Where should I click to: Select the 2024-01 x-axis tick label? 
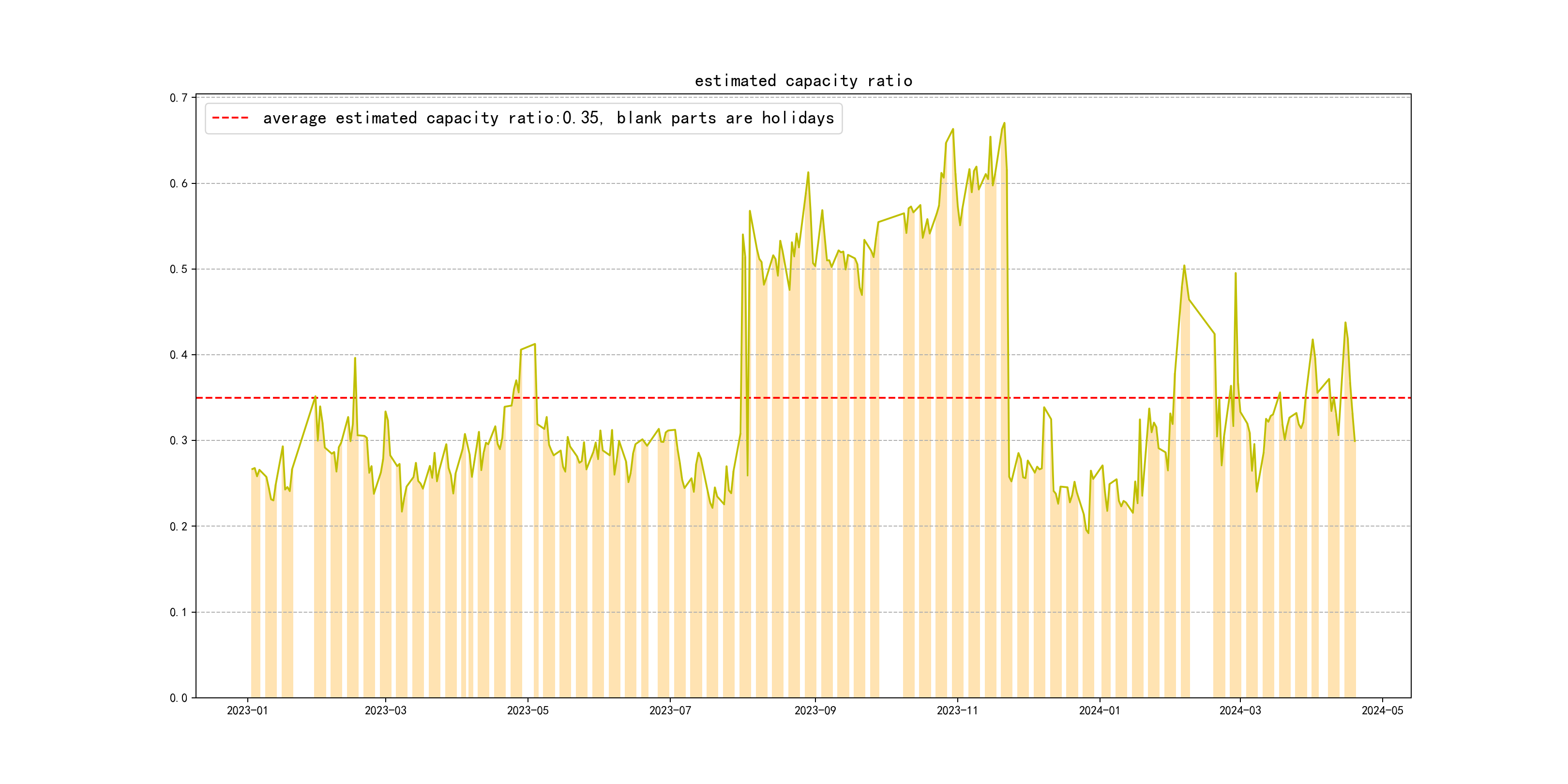click(x=1100, y=710)
